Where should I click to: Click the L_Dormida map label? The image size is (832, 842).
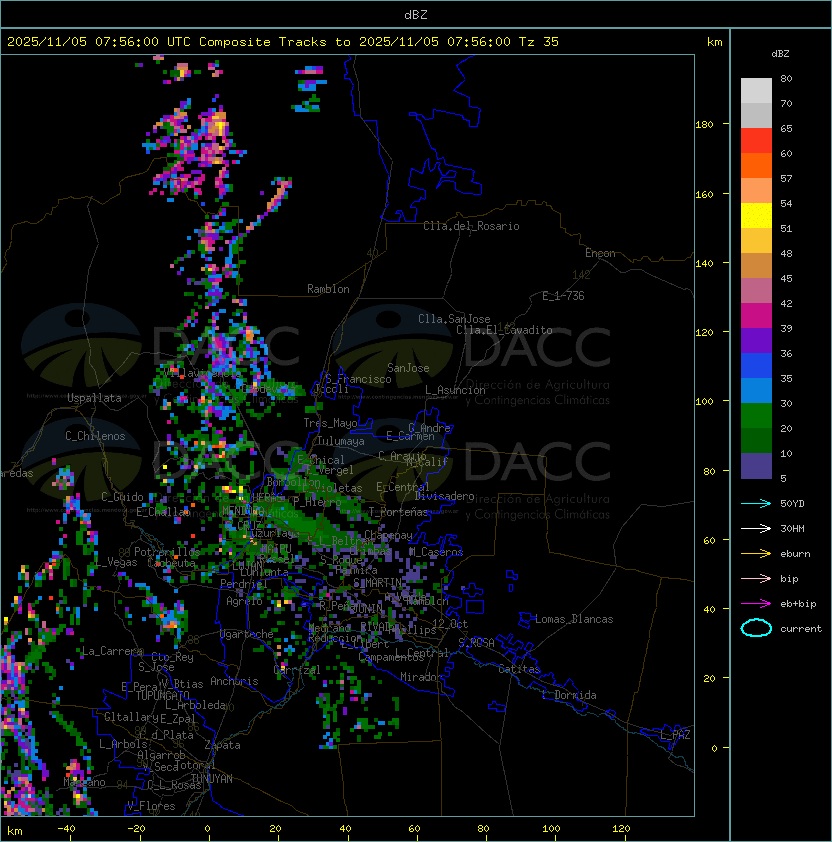tap(569, 695)
